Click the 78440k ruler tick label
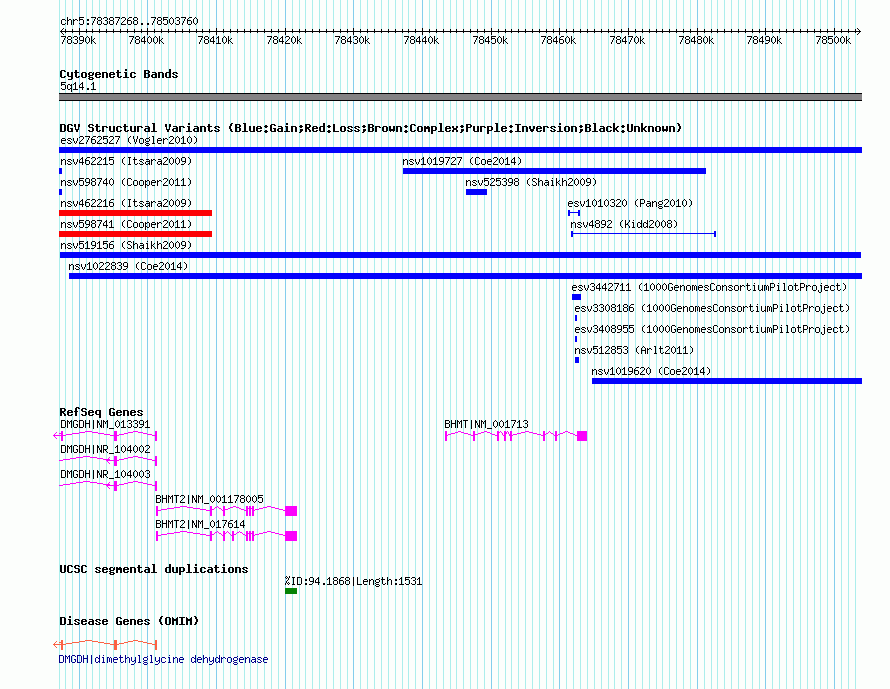This screenshot has width=890, height=689. 421,40
